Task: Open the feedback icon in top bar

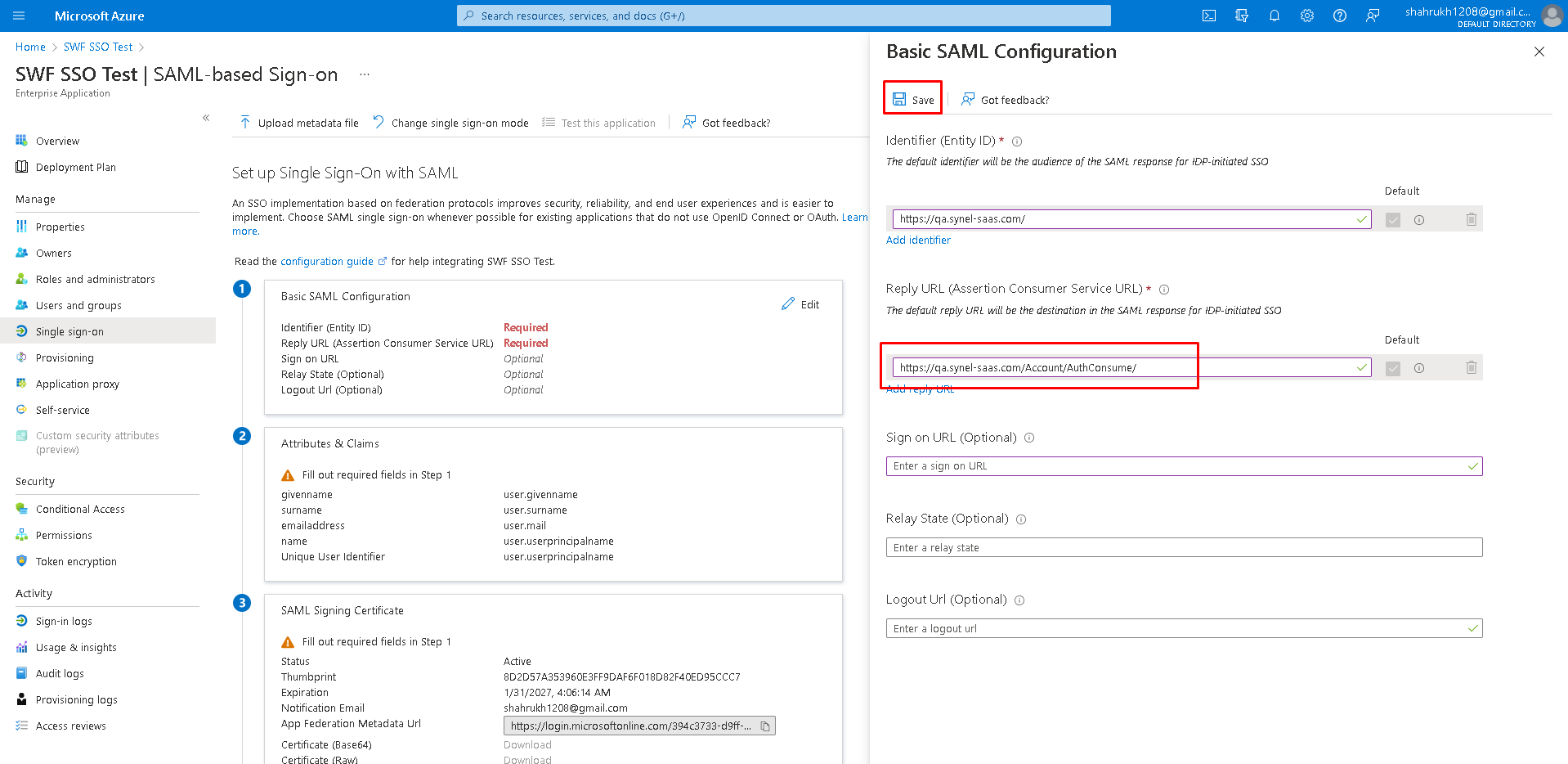Action: click(x=1373, y=16)
